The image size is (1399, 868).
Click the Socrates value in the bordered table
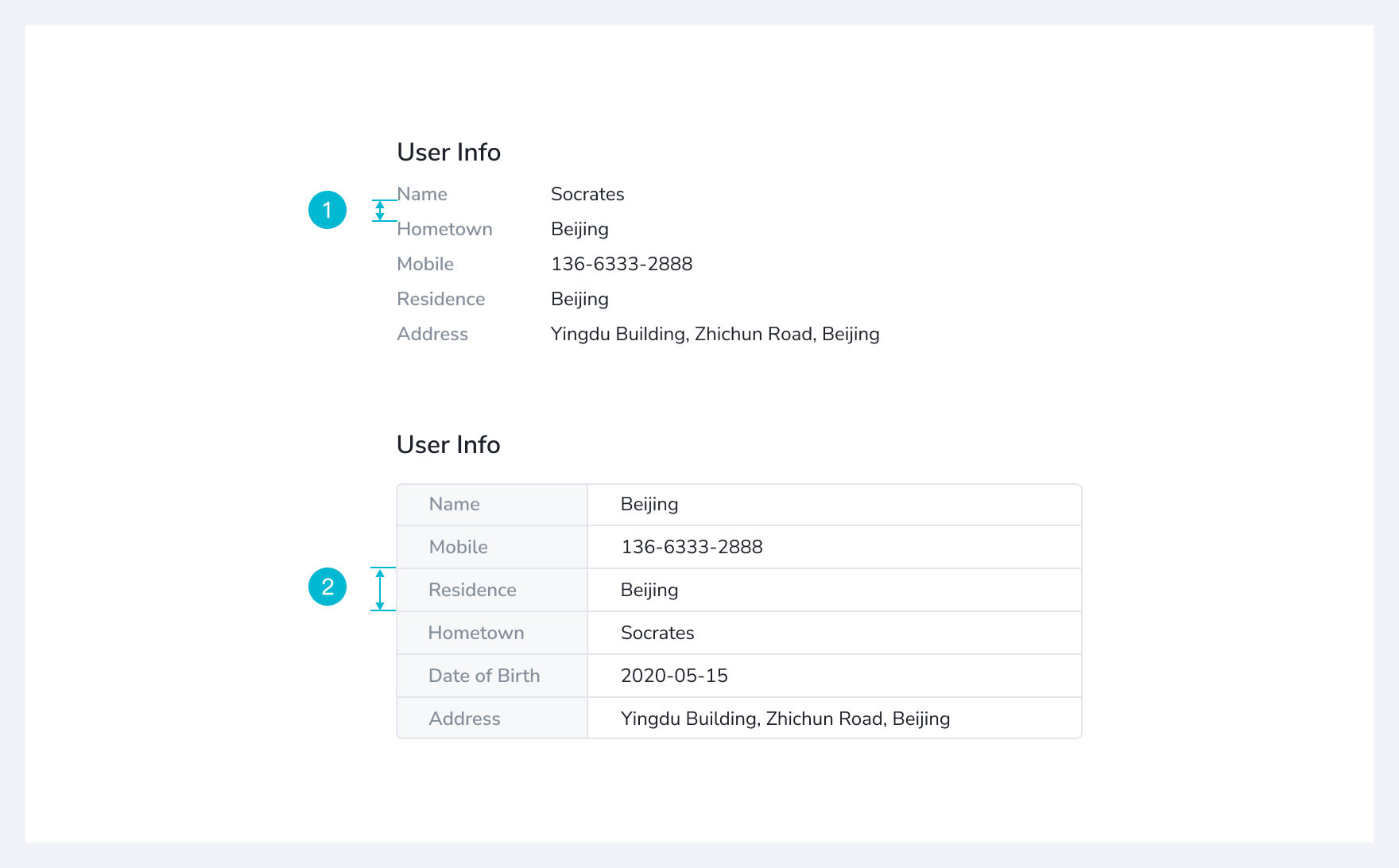657,633
